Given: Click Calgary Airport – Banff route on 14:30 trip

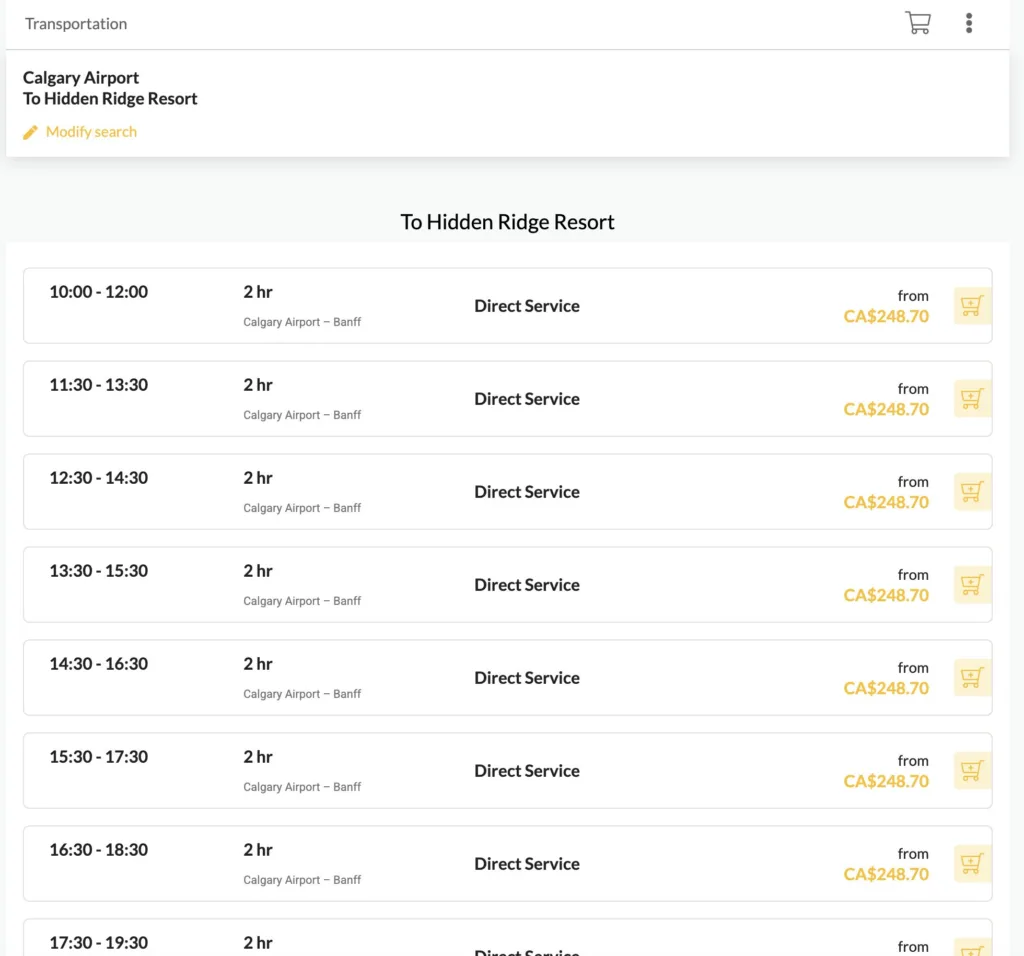Looking at the screenshot, I should [x=302, y=693].
